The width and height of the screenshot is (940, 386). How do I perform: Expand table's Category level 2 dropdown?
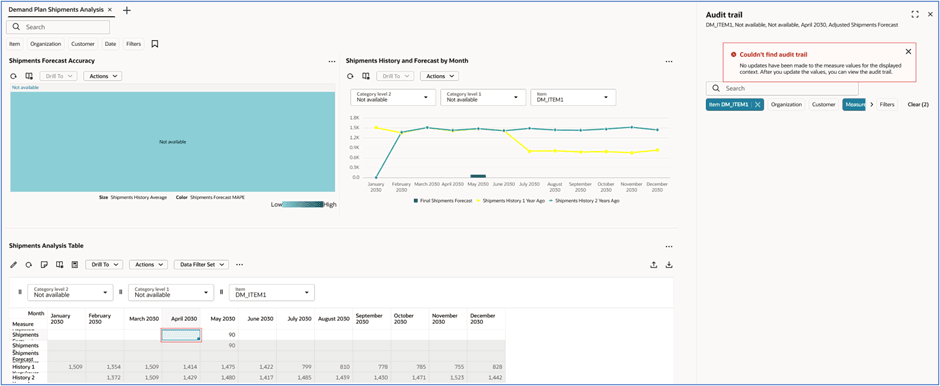click(x=71, y=292)
